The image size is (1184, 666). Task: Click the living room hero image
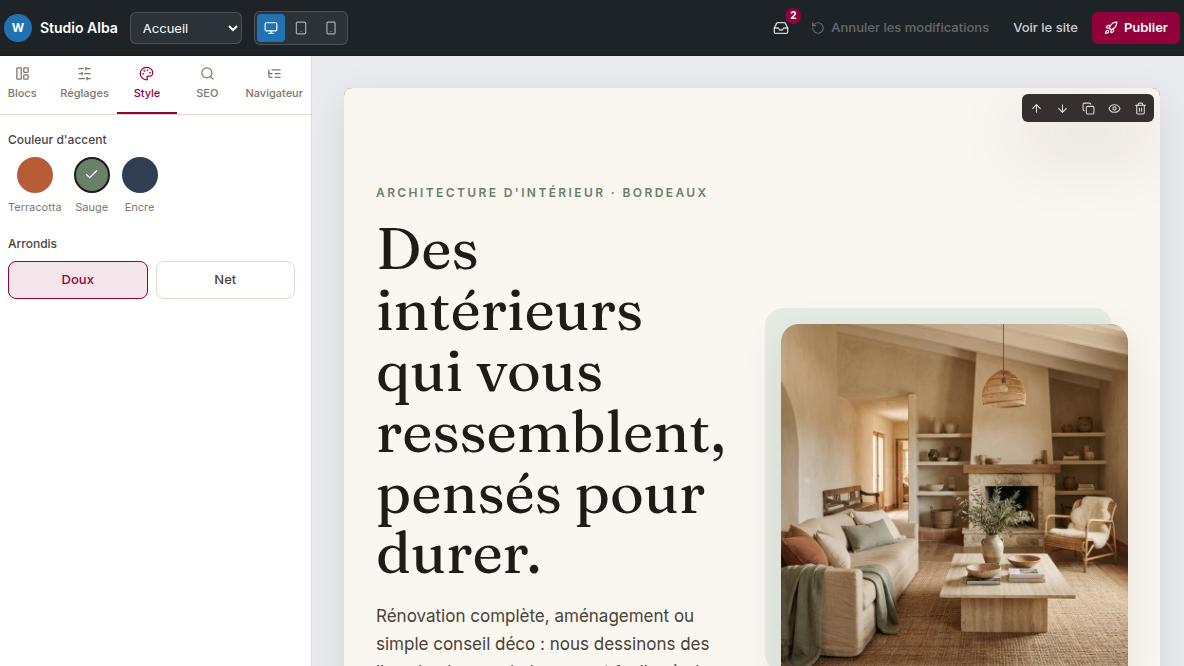954,495
